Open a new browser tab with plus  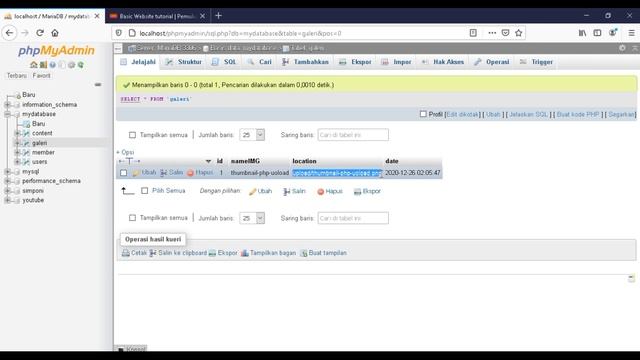coord(218,16)
